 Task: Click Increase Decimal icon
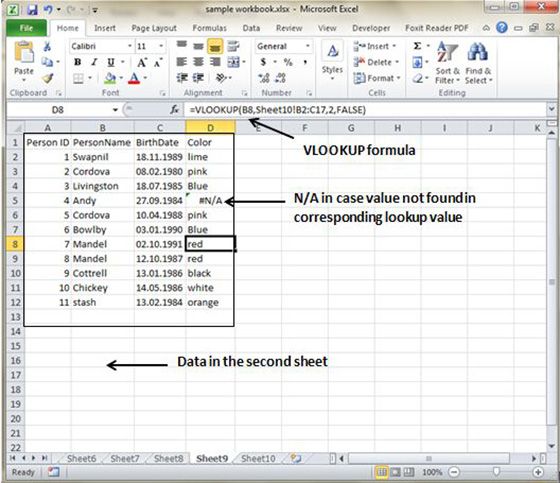(264, 78)
